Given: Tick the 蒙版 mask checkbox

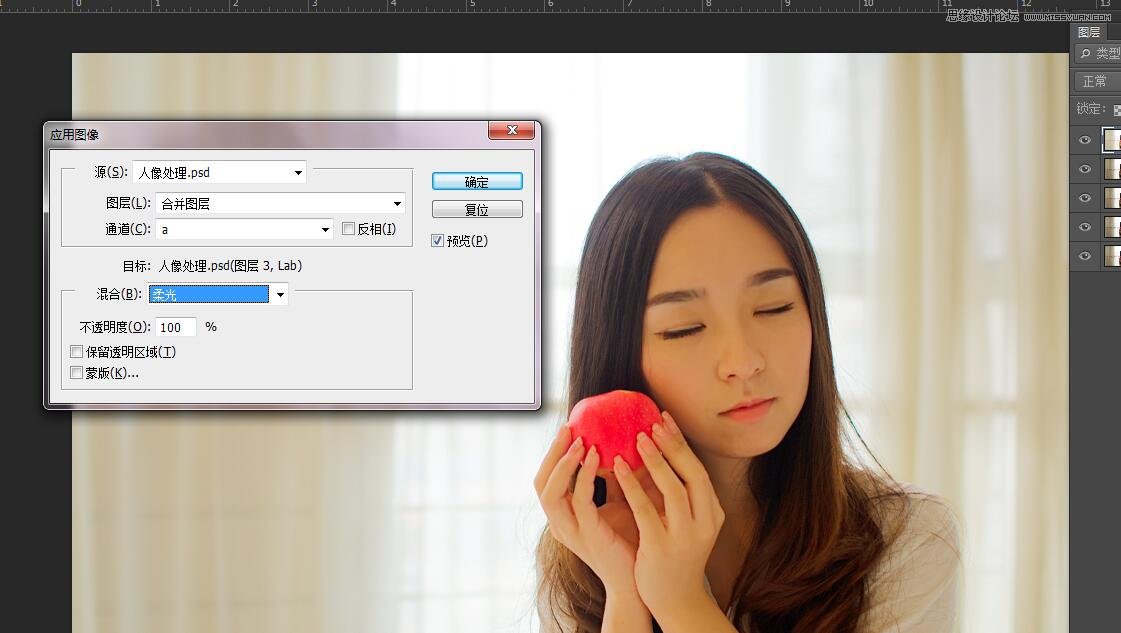Looking at the screenshot, I should (x=77, y=373).
